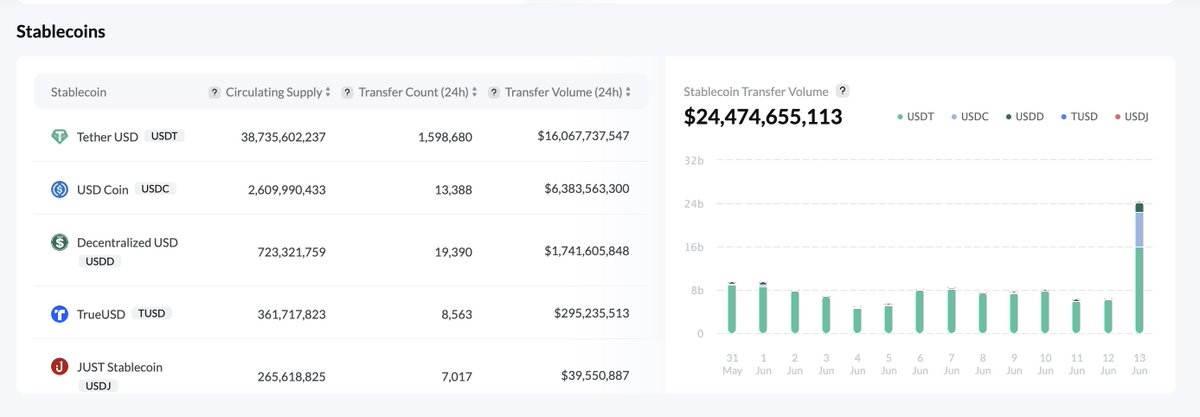Image resolution: width=1200 pixels, height=417 pixels.
Task: Click the 32b y-axis label
Action: 694,160
